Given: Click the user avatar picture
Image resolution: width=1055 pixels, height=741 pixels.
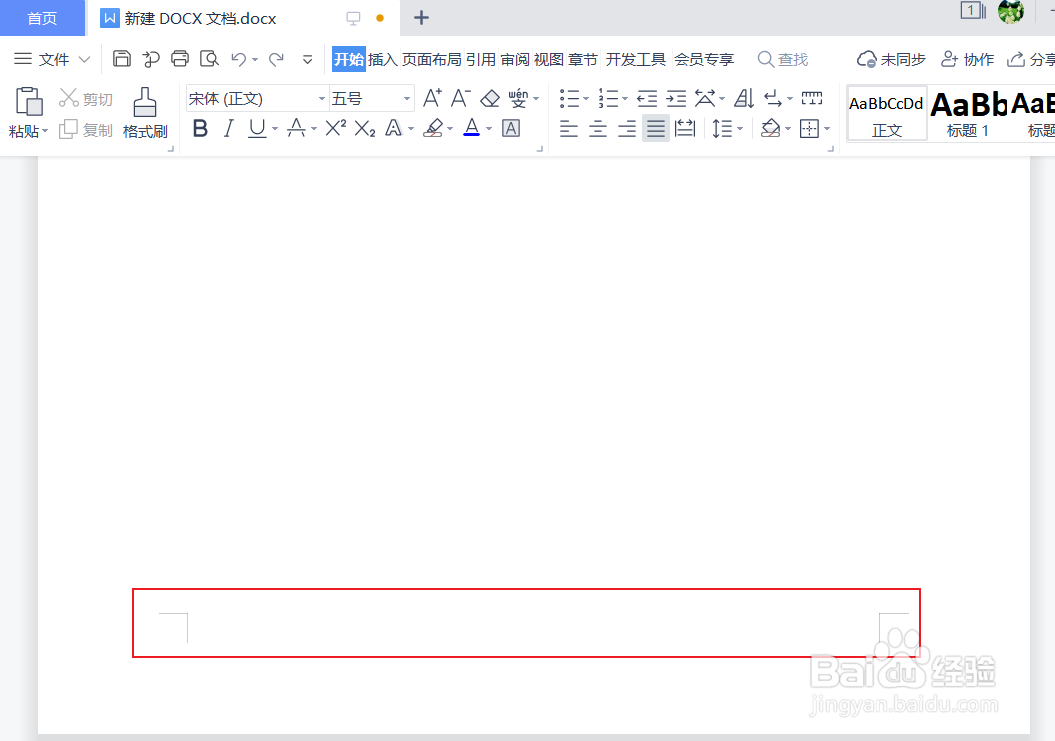Looking at the screenshot, I should 1011,11.
